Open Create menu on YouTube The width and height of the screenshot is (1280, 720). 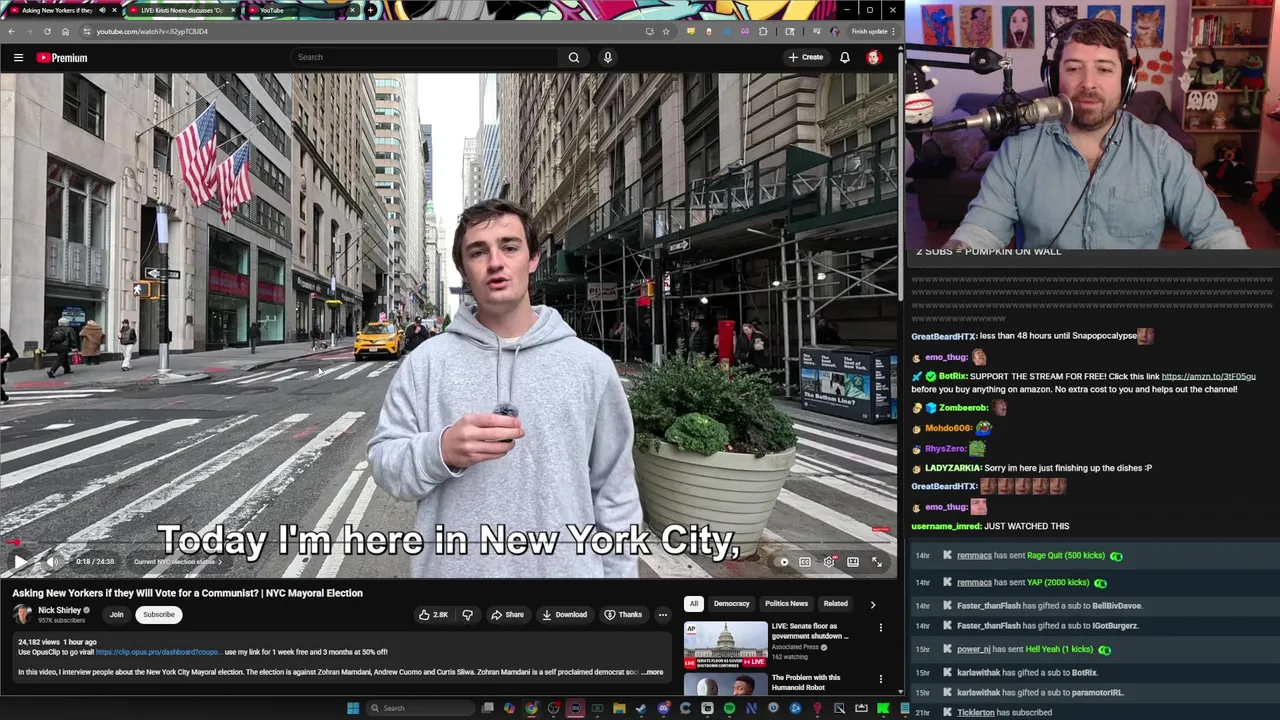click(x=805, y=57)
